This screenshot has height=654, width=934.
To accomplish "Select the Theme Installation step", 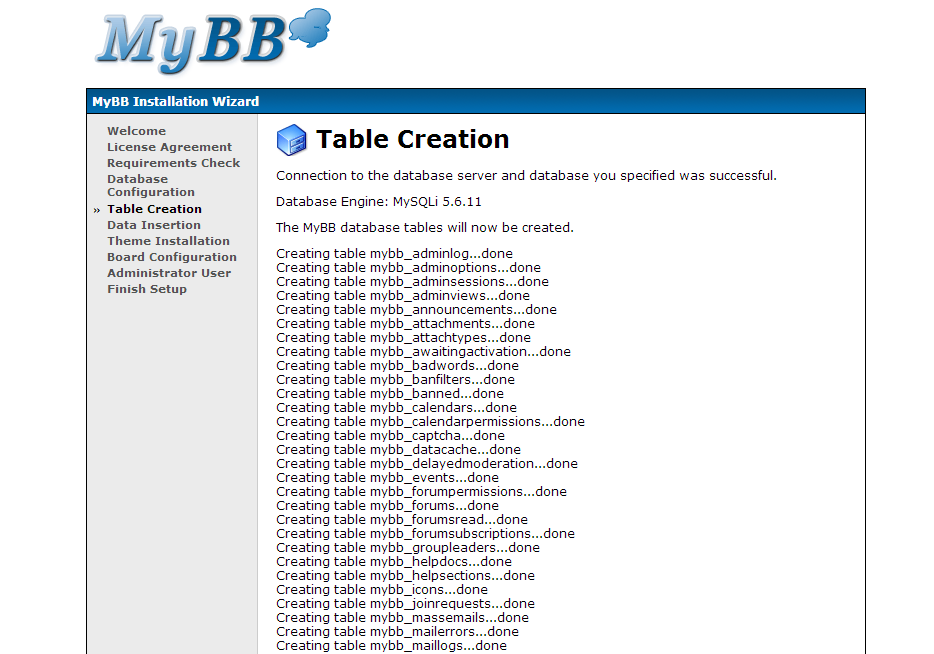I will [x=168, y=241].
